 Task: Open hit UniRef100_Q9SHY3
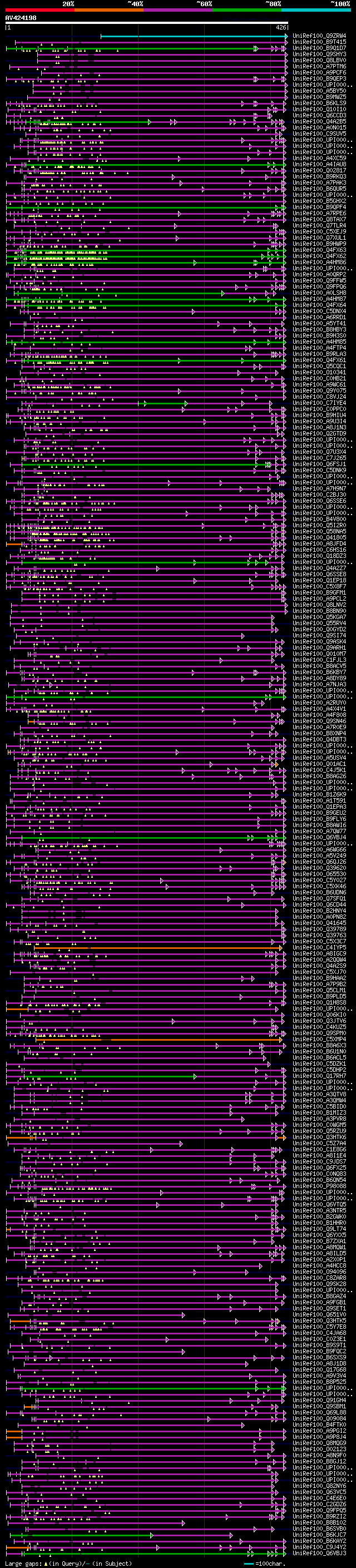pos(319,54)
